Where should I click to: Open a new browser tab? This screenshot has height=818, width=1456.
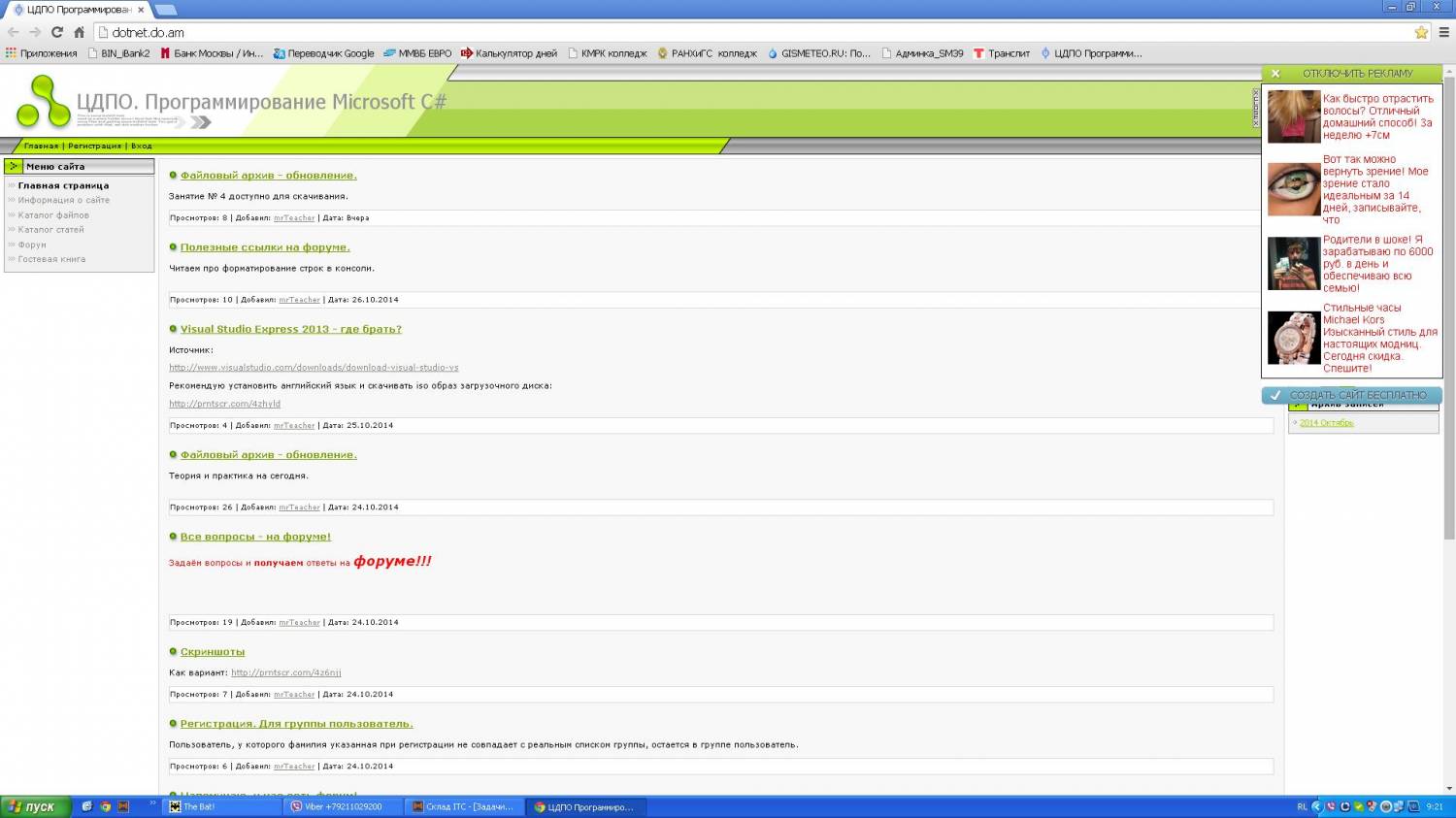pos(166,10)
